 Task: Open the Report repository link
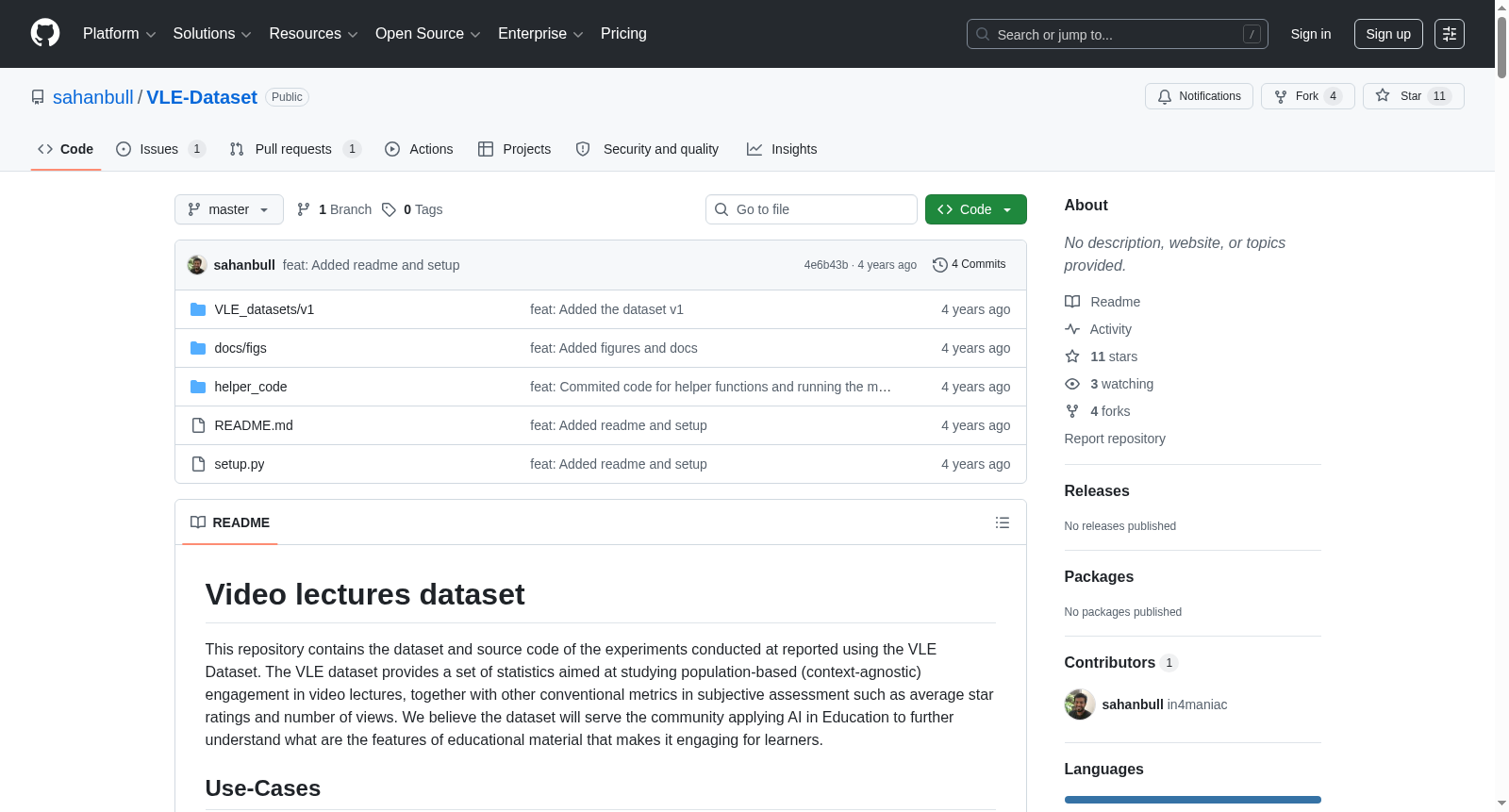tap(1115, 439)
